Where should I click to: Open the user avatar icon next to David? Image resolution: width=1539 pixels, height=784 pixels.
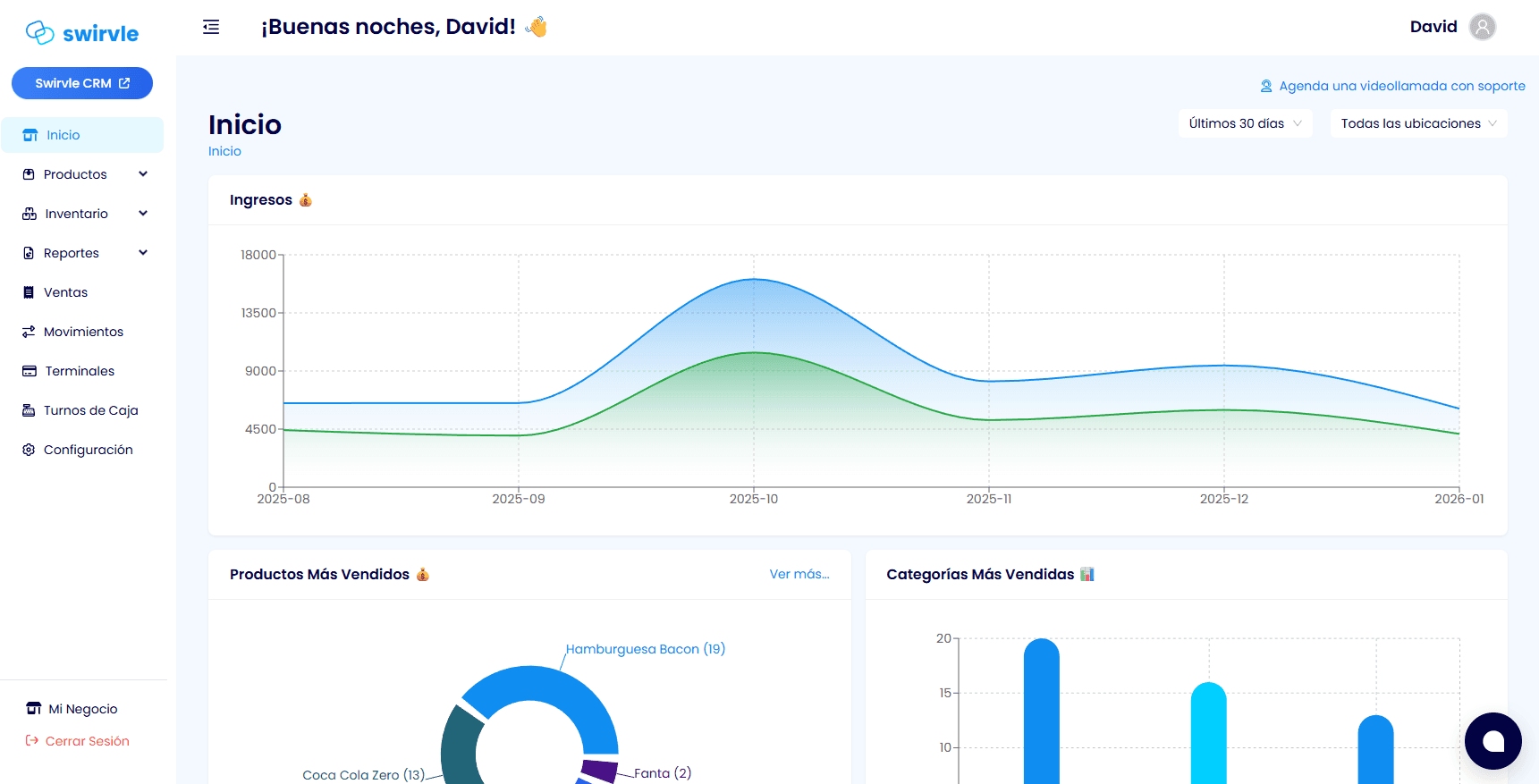click(x=1483, y=27)
